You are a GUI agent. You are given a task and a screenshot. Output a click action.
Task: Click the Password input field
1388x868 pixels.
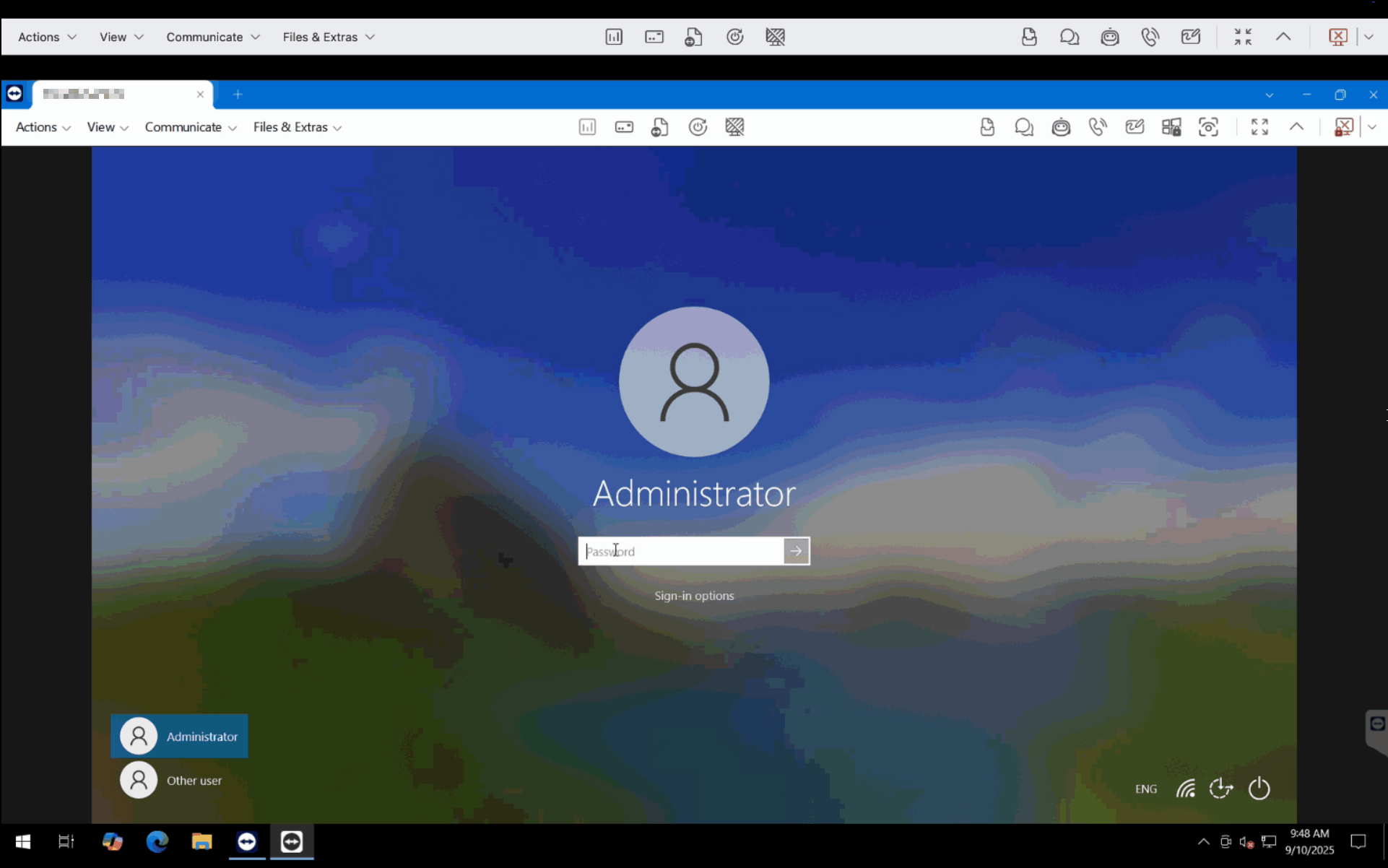[680, 551]
